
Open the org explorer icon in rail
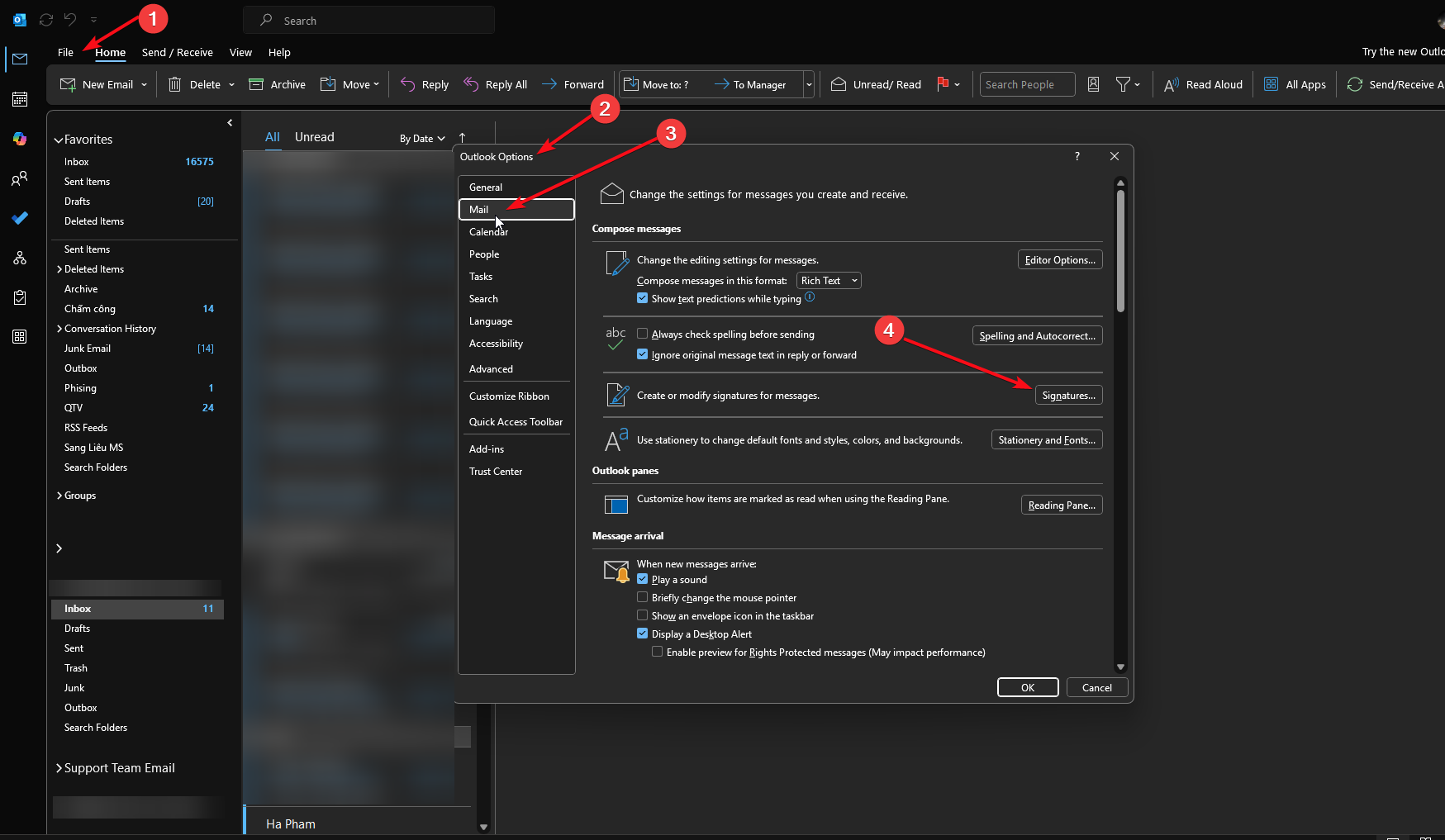click(20, 258)
